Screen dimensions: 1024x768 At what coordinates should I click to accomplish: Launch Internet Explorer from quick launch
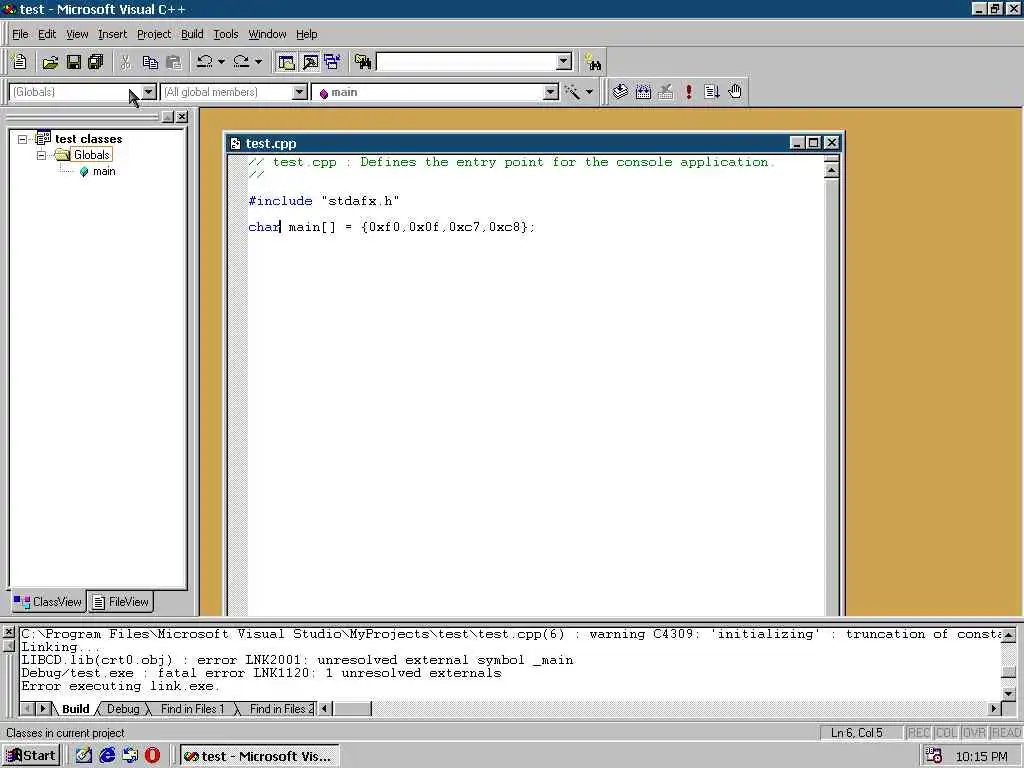107,756
